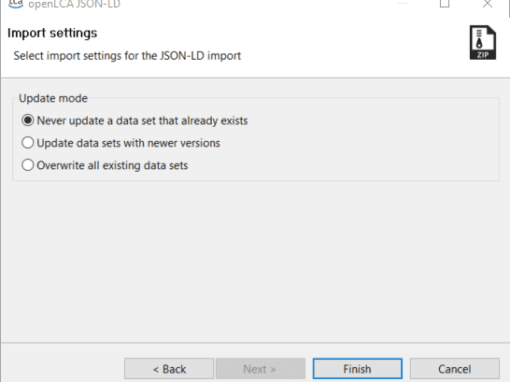Screen dimensions: 510x382
Task: Click the openLCA logo in title bar
Action: (x=15, y=4)
